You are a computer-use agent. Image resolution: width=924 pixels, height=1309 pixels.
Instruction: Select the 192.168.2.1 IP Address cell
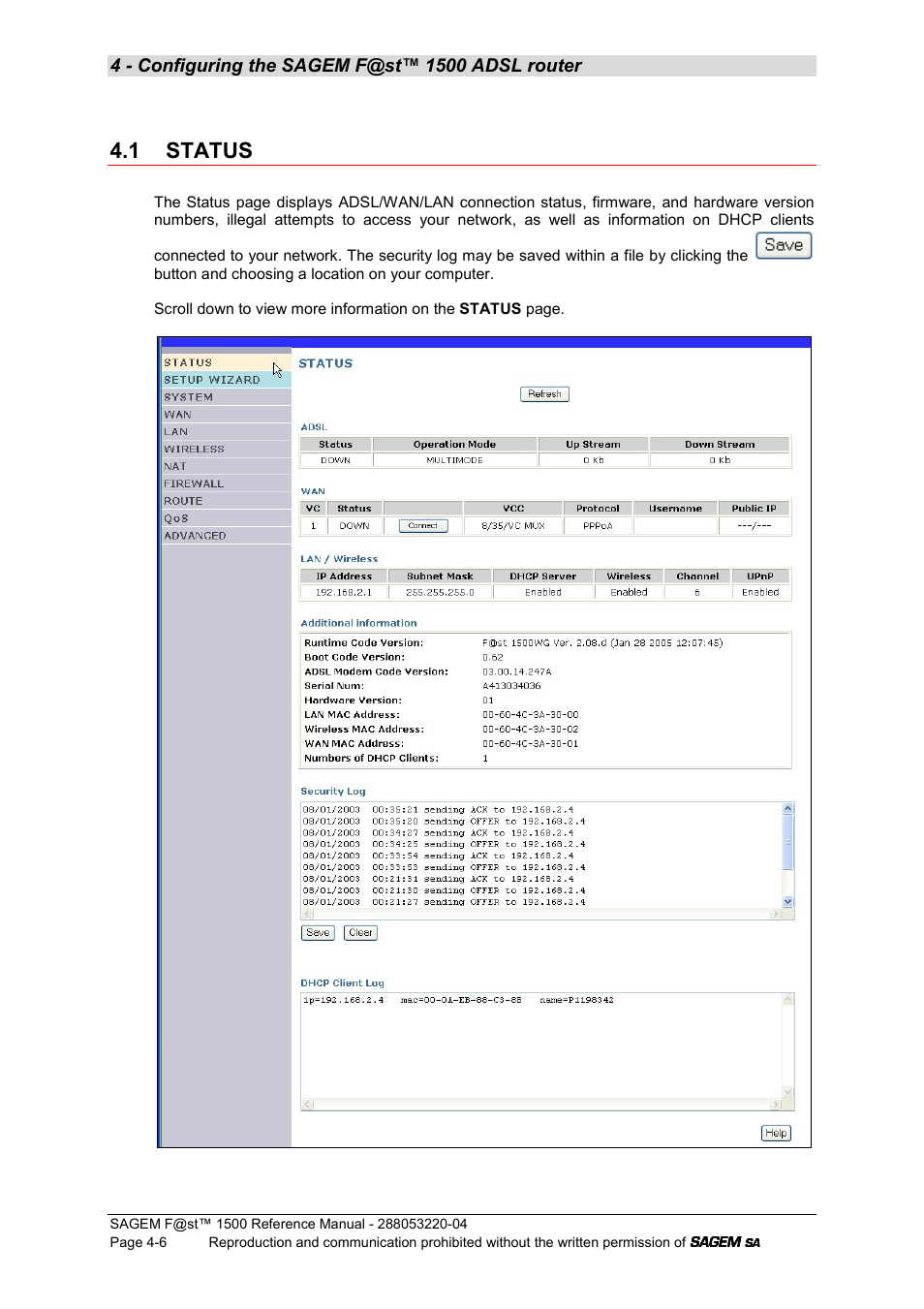click(x=344, y=592)
